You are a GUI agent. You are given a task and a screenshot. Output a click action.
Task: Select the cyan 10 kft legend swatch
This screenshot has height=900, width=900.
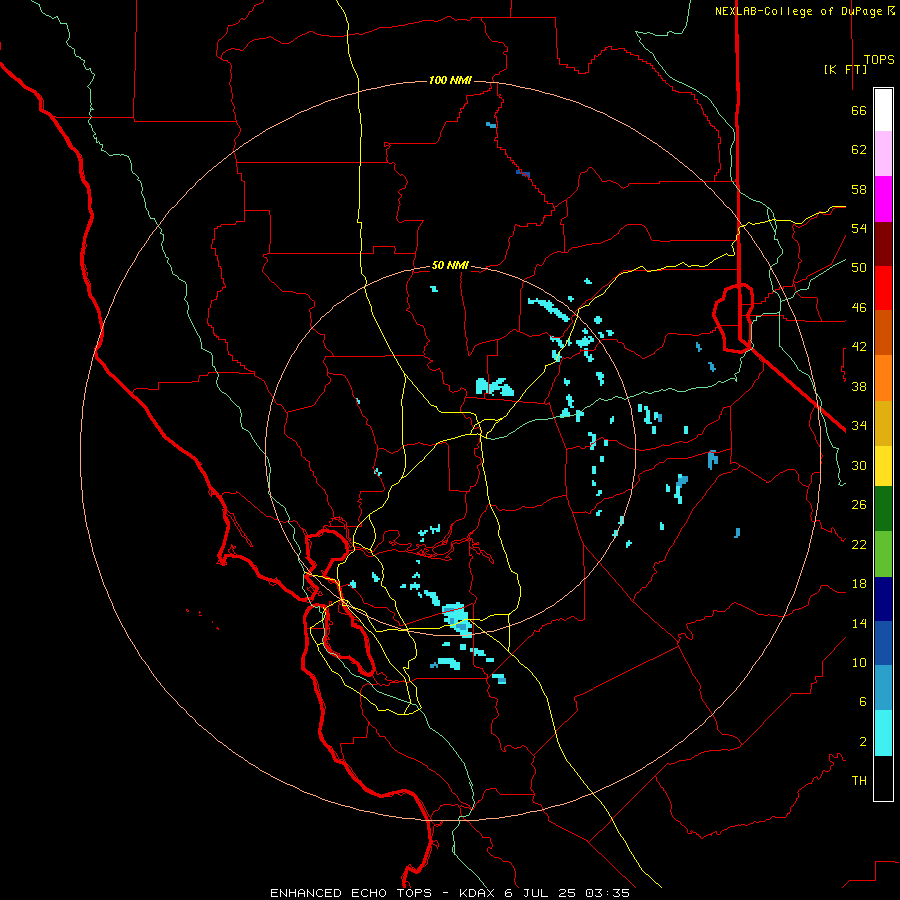883,733
